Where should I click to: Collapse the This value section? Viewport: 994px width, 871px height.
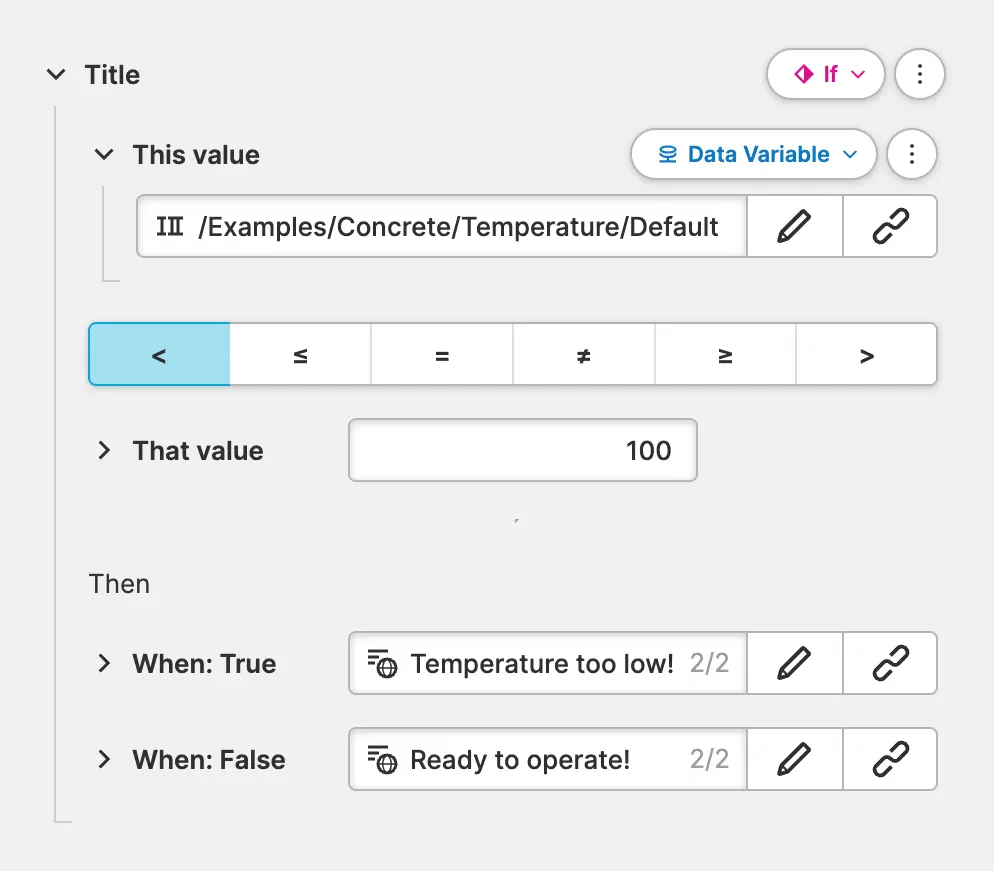[x=104, y=155]
